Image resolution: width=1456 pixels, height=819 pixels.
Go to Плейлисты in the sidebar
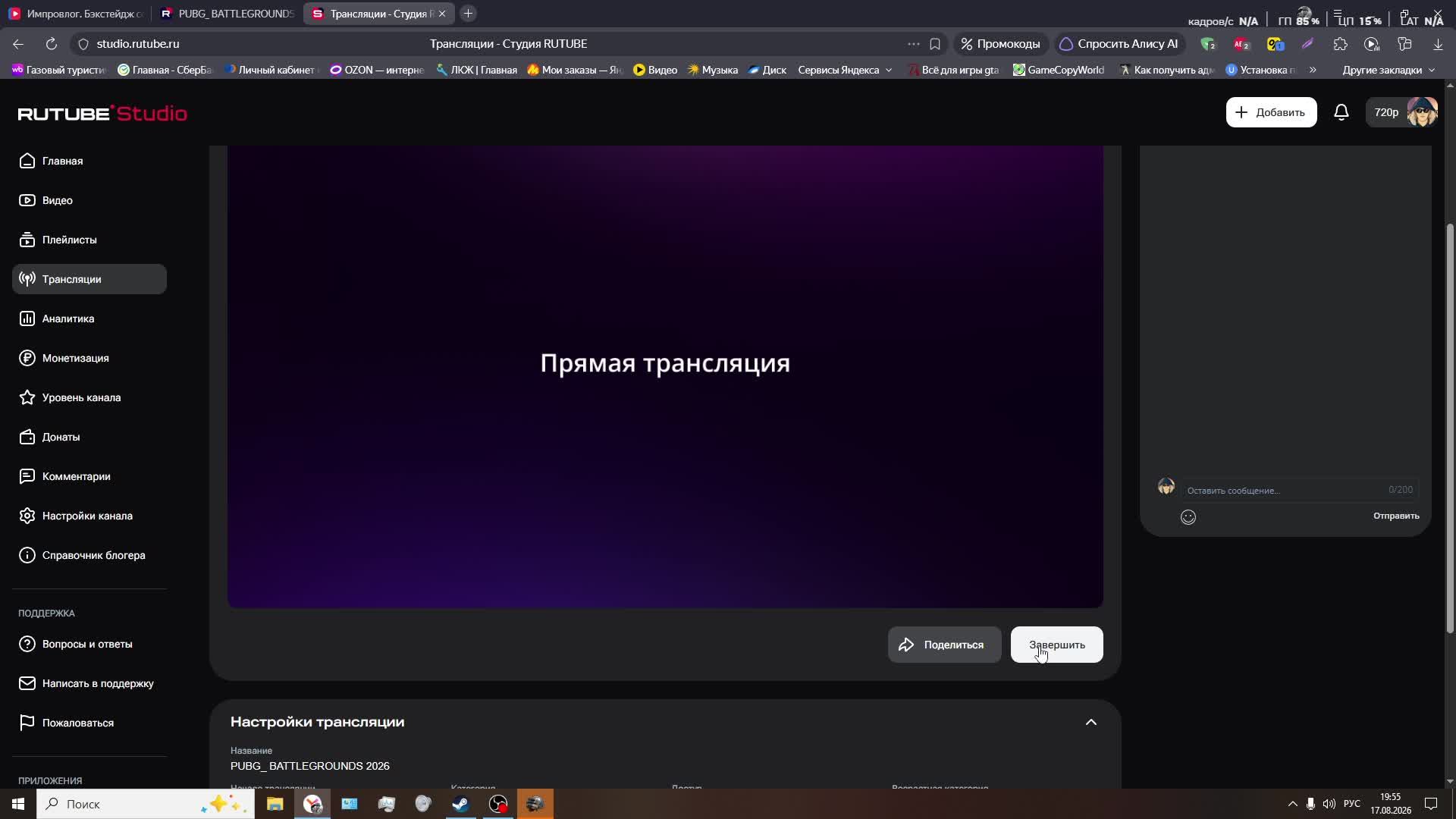[89, 240]
